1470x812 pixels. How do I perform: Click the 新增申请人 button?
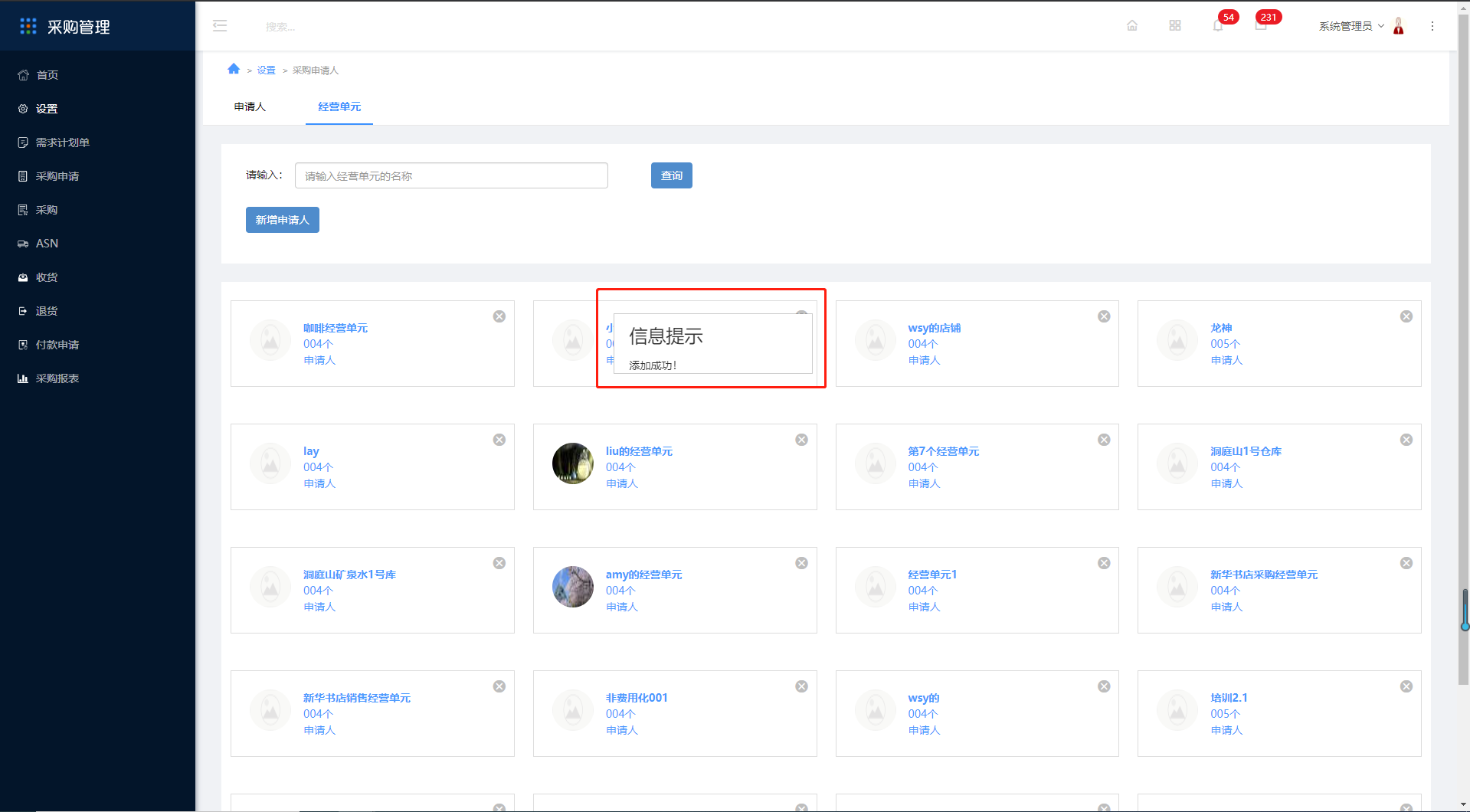283,220
